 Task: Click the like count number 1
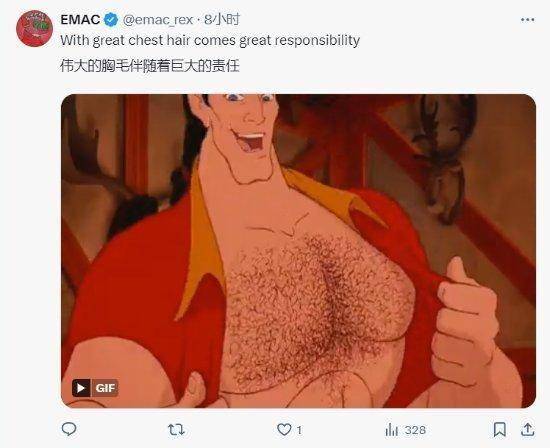[299, 430]
